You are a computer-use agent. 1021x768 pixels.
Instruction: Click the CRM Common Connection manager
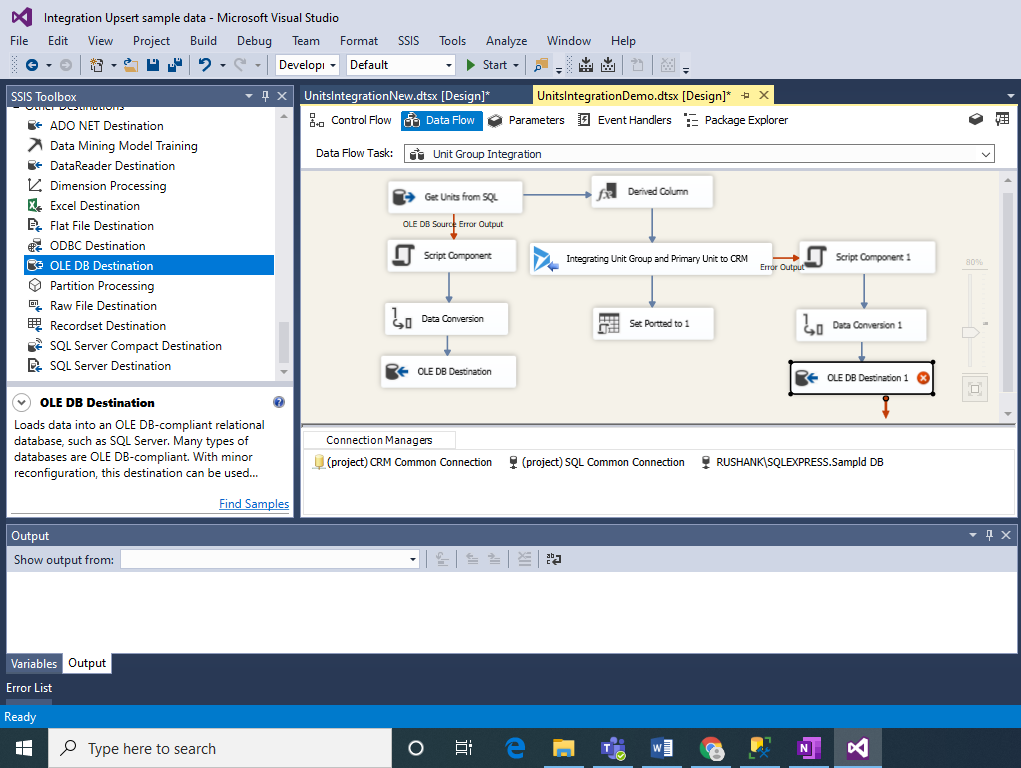[x=403, y=462]
